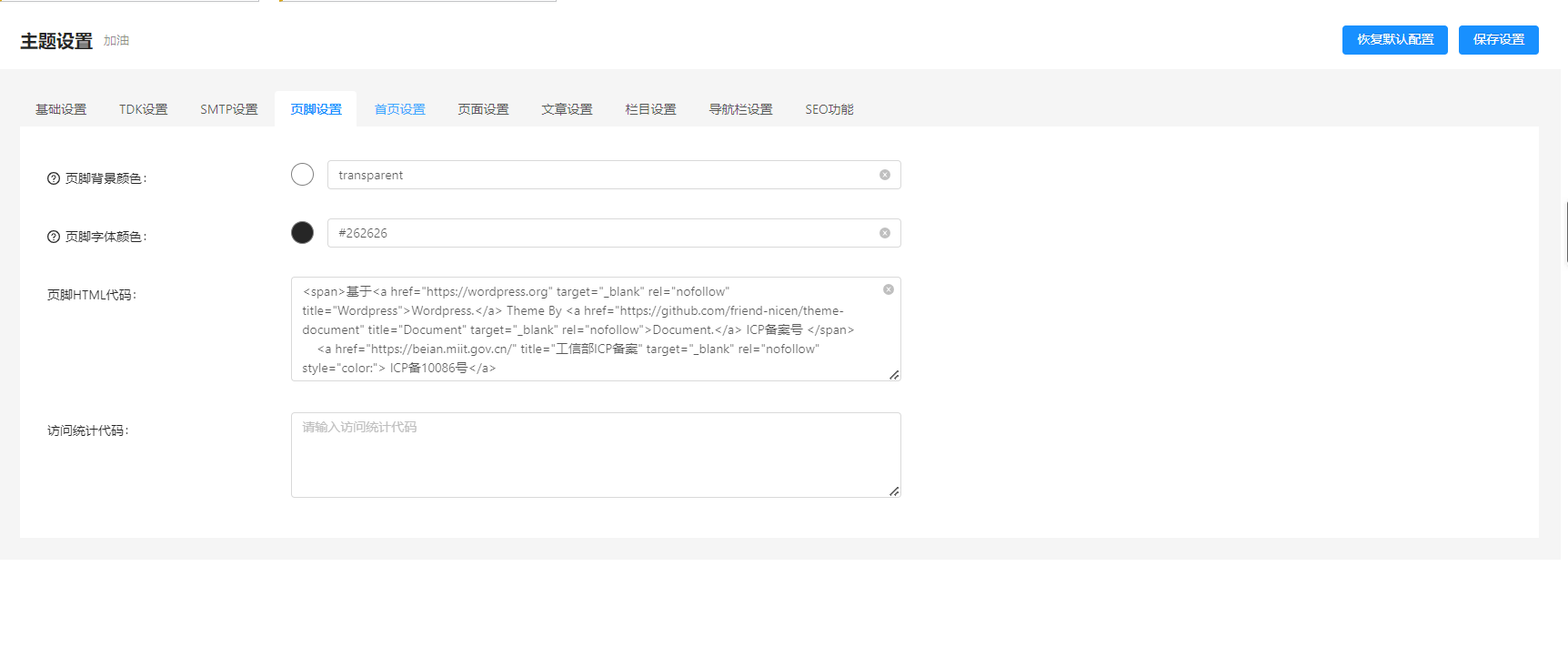
Task: Switch to 基础设置 tab
Action: 61,109
